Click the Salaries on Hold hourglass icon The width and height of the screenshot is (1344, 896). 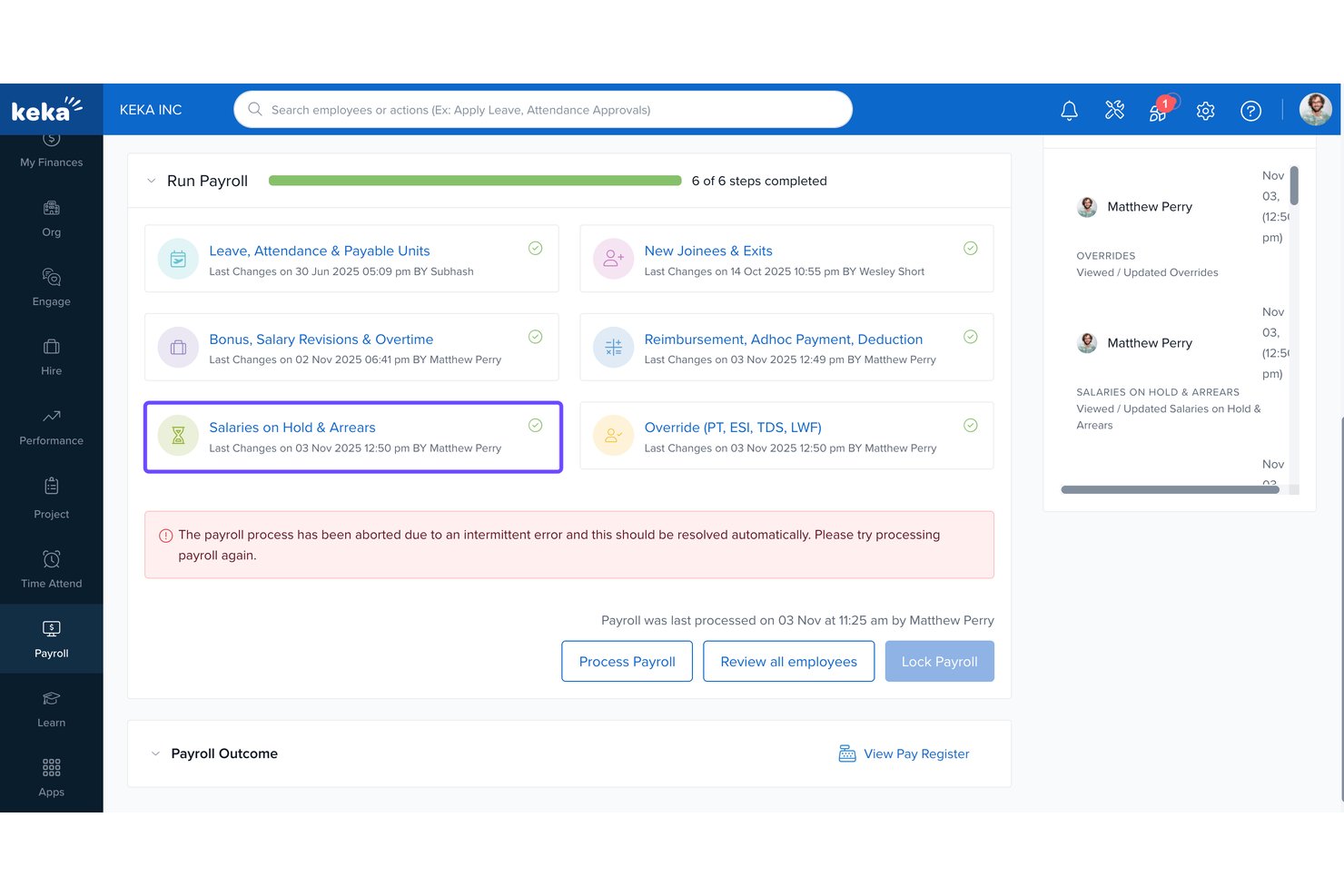point(178,436)
